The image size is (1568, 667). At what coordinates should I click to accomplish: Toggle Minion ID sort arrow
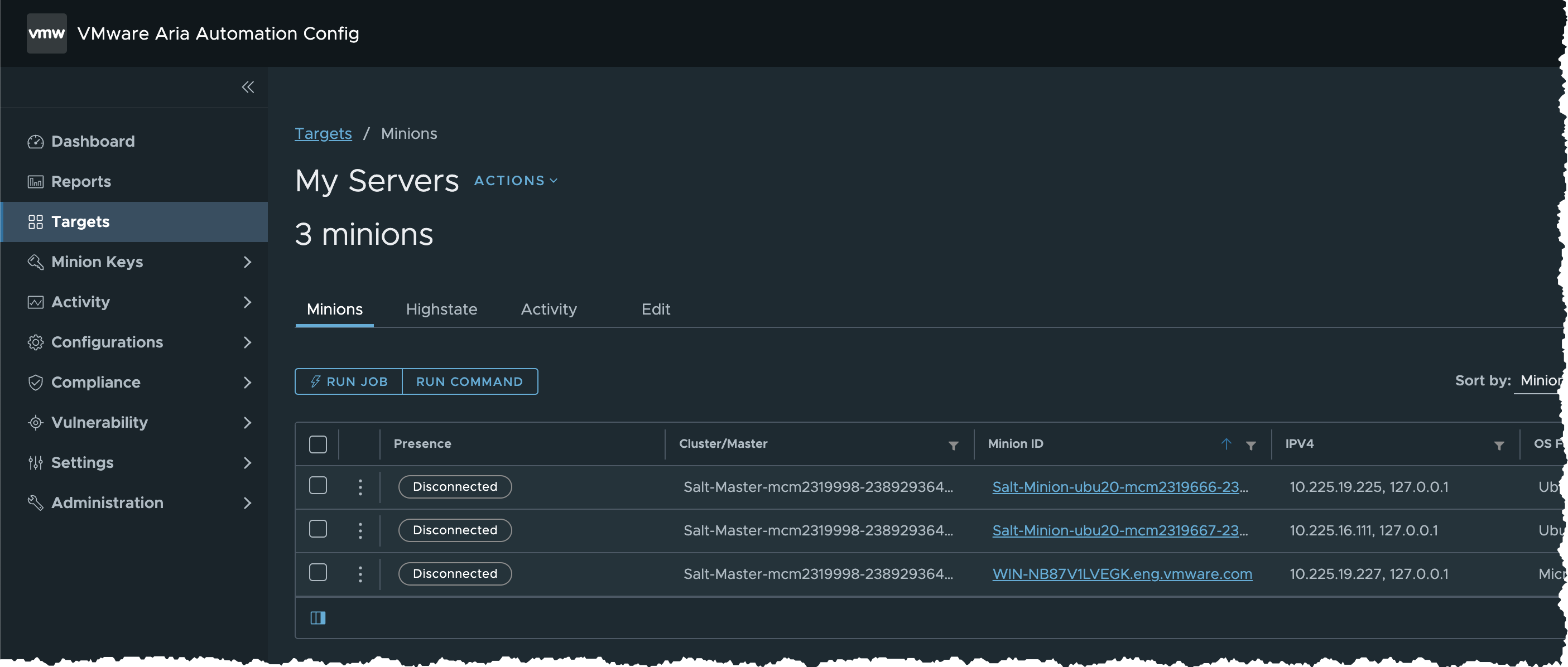click(1226, 444)
